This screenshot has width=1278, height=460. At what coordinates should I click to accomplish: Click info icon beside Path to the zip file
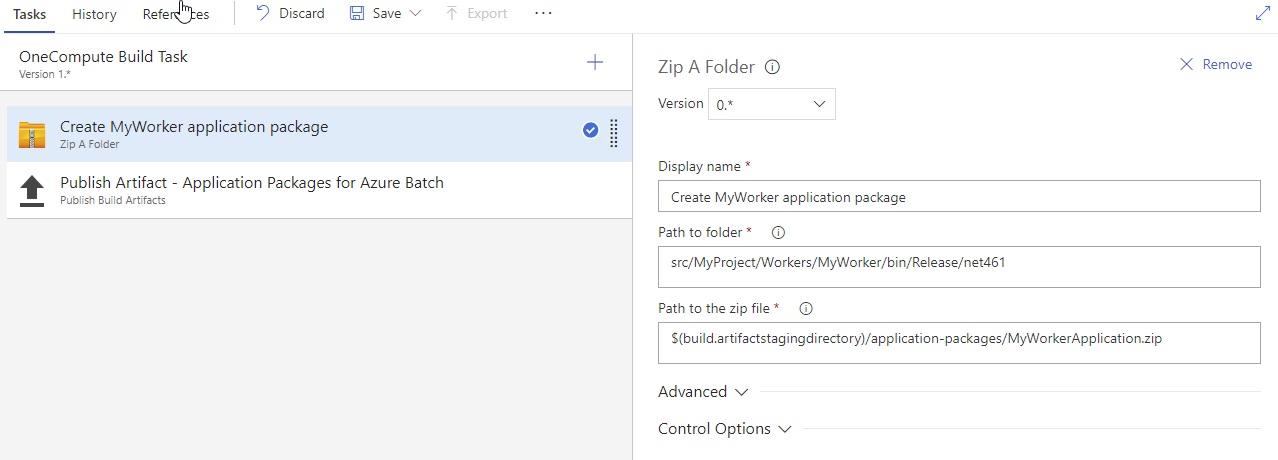pos(806,308)
